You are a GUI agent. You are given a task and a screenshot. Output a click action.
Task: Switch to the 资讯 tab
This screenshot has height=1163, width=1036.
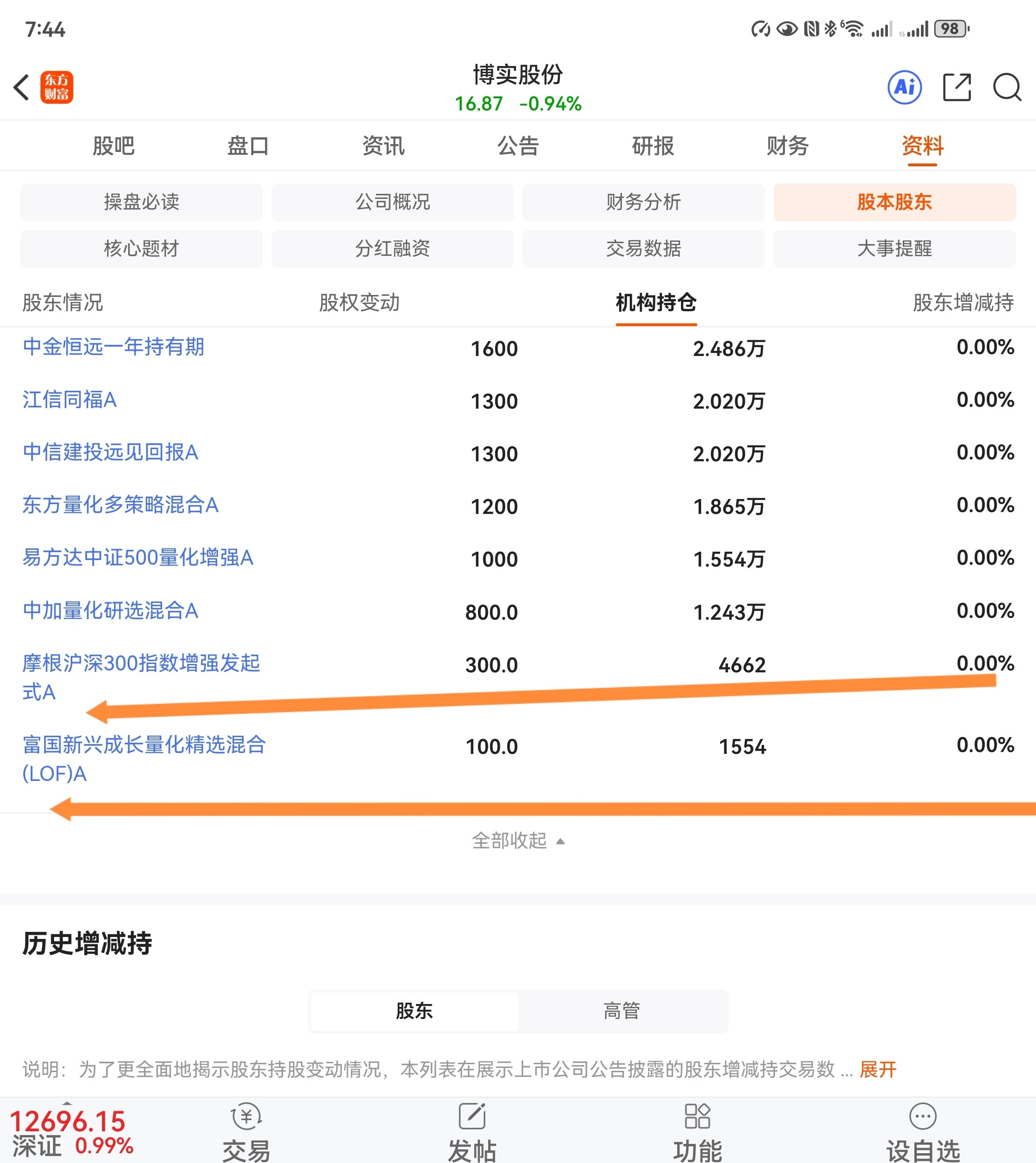click(383, 146)
